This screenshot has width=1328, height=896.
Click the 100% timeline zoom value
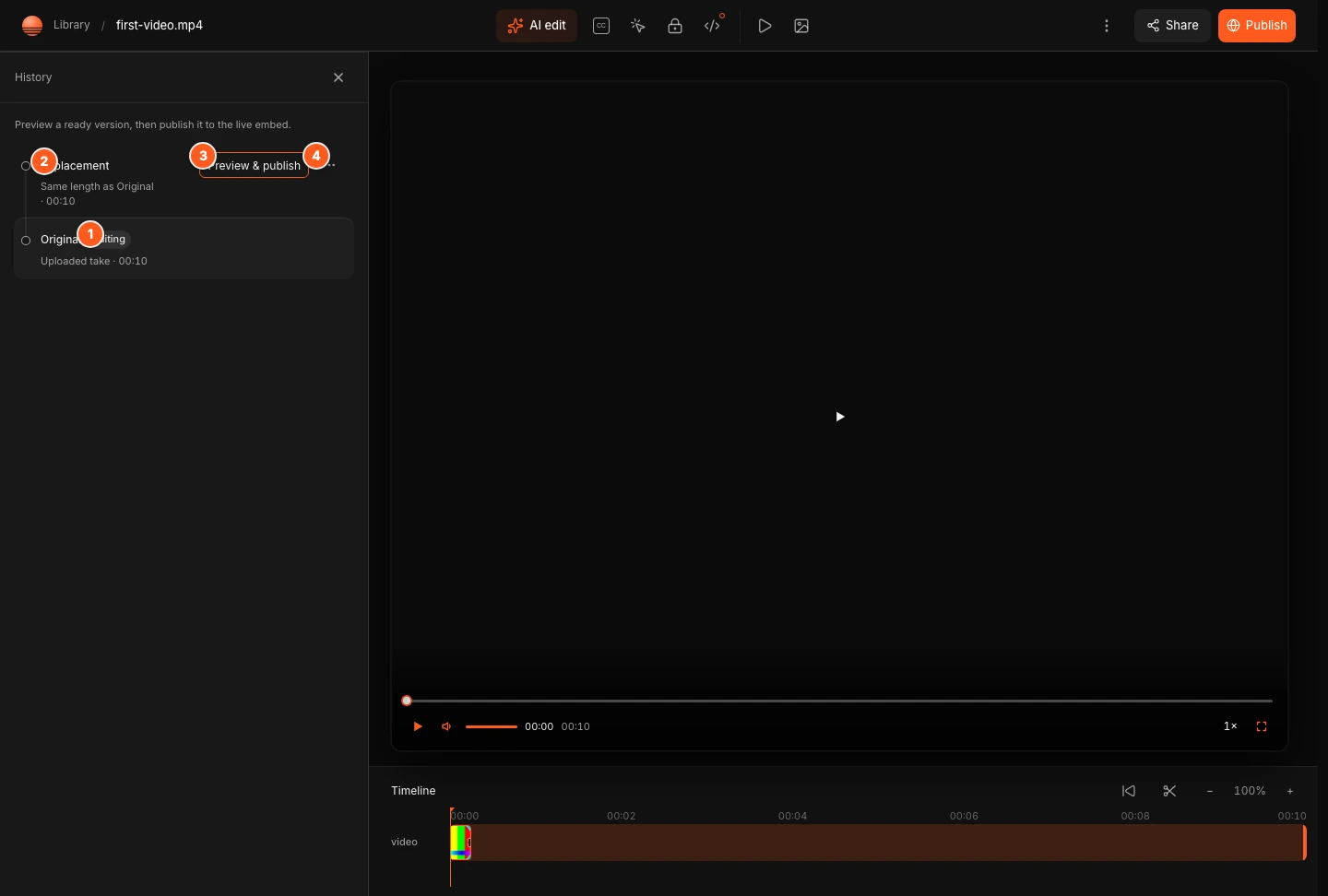tap(1250, 791)
